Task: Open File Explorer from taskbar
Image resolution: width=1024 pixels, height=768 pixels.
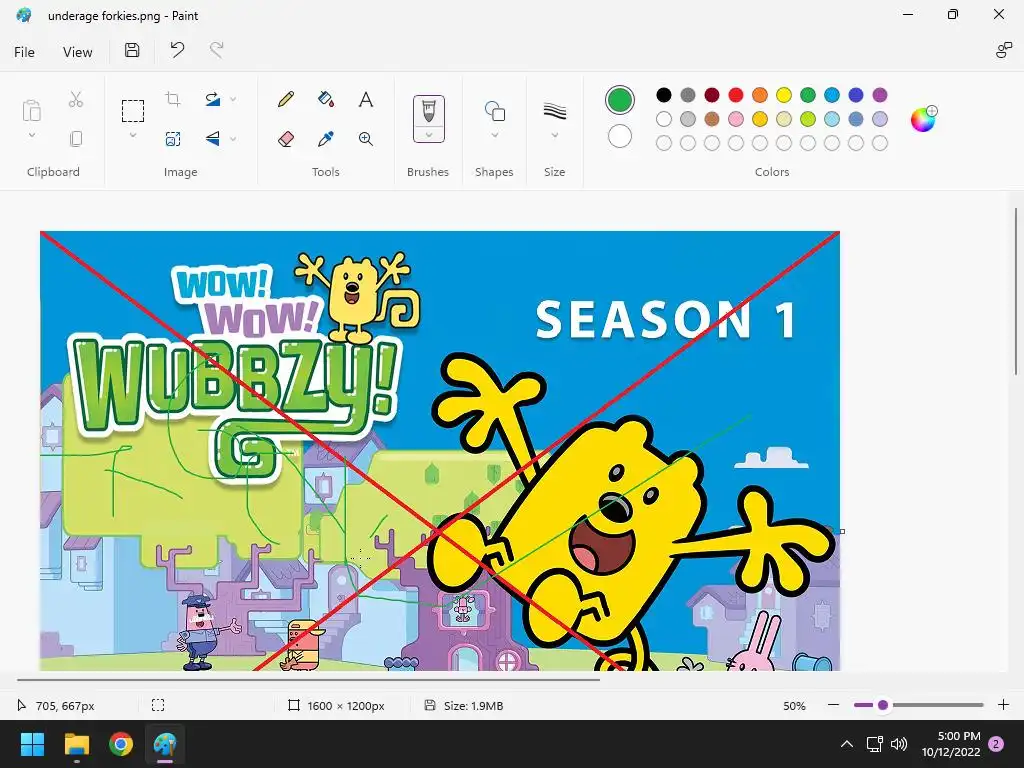Action: click(76, 744)
